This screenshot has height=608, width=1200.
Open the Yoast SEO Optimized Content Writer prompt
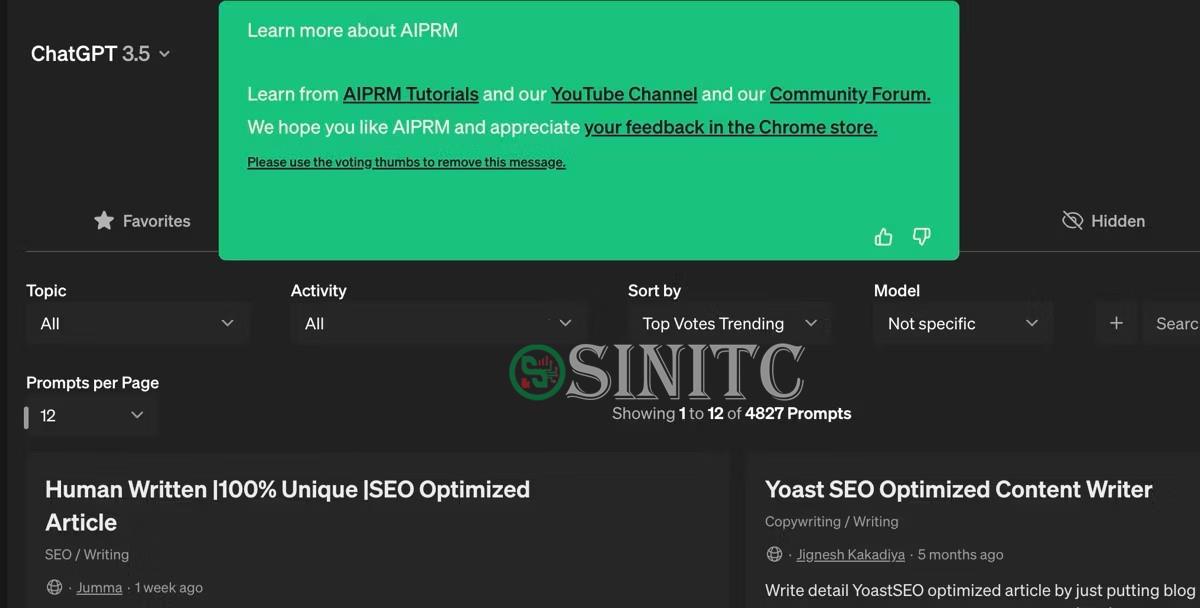click(959, 489)
